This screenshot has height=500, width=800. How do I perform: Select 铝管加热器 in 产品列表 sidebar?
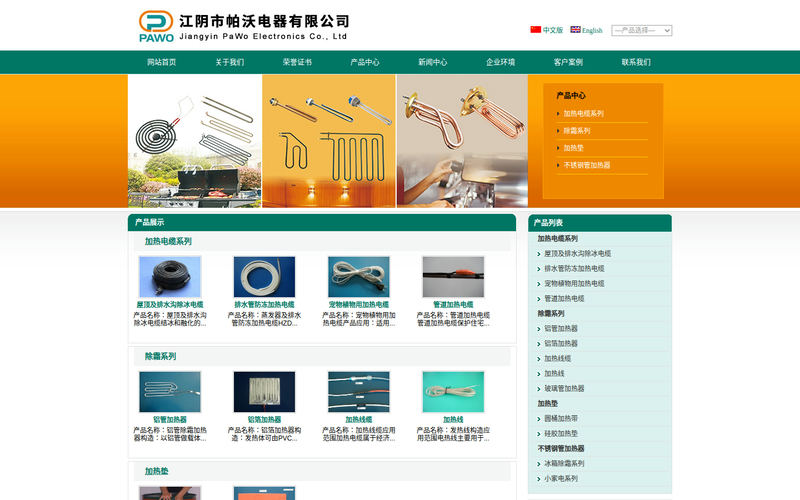coord(561,329)
